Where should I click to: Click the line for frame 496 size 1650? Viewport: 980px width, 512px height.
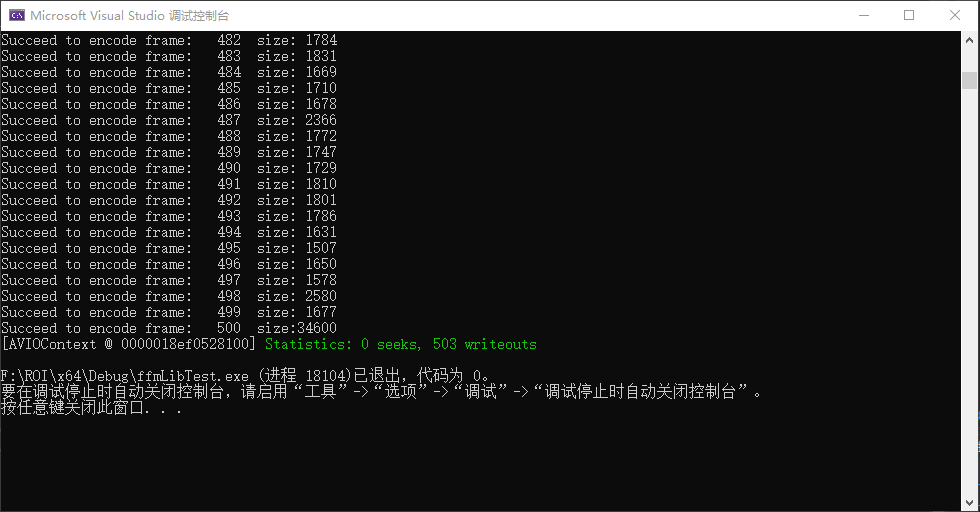click(x=169, y=264)
